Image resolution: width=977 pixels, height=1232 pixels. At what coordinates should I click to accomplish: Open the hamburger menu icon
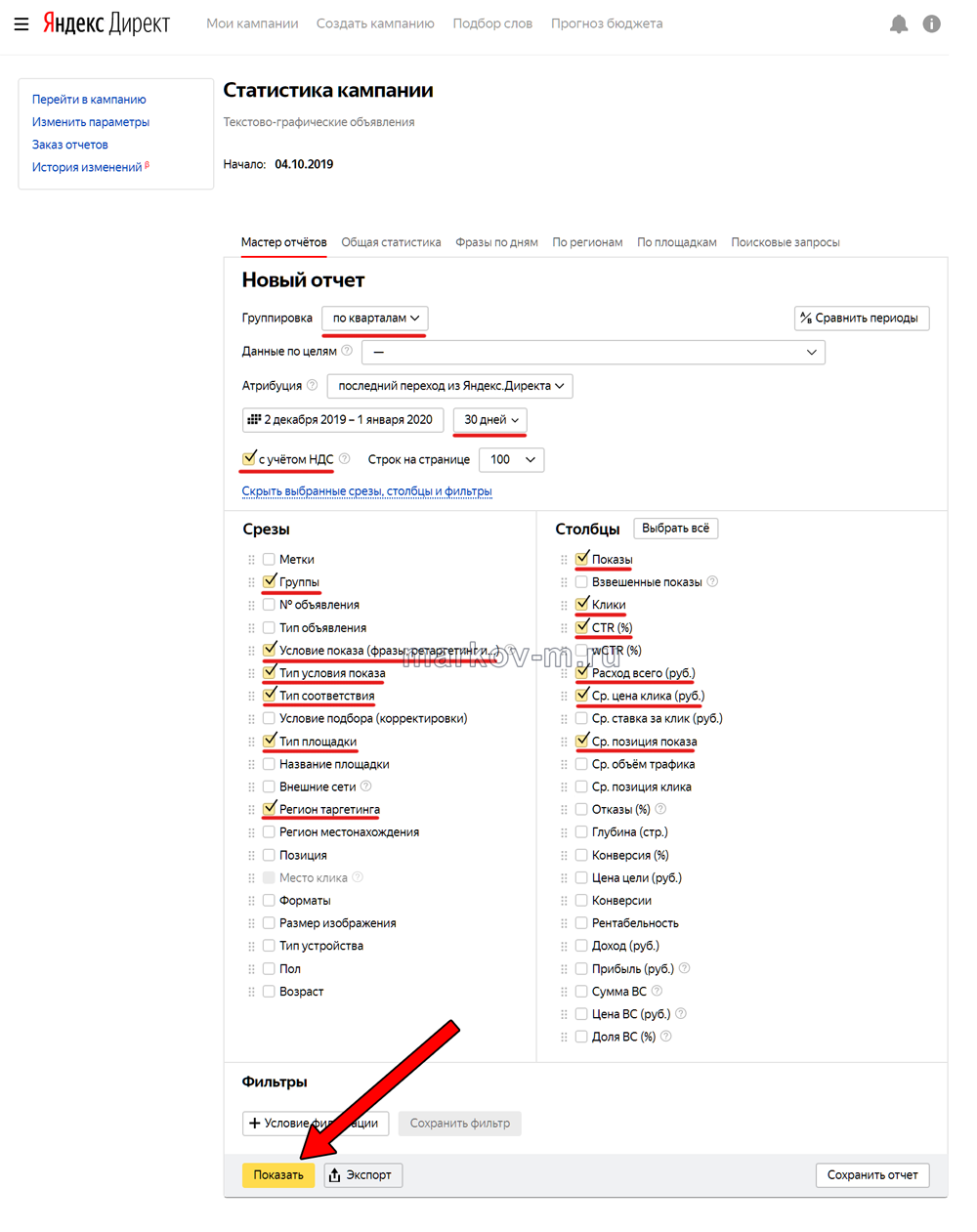click(x=21, y=23)
